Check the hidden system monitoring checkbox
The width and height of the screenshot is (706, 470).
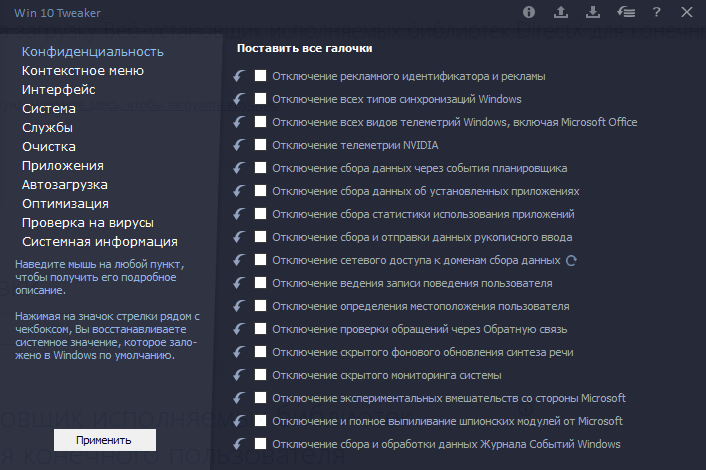point(260,375)
